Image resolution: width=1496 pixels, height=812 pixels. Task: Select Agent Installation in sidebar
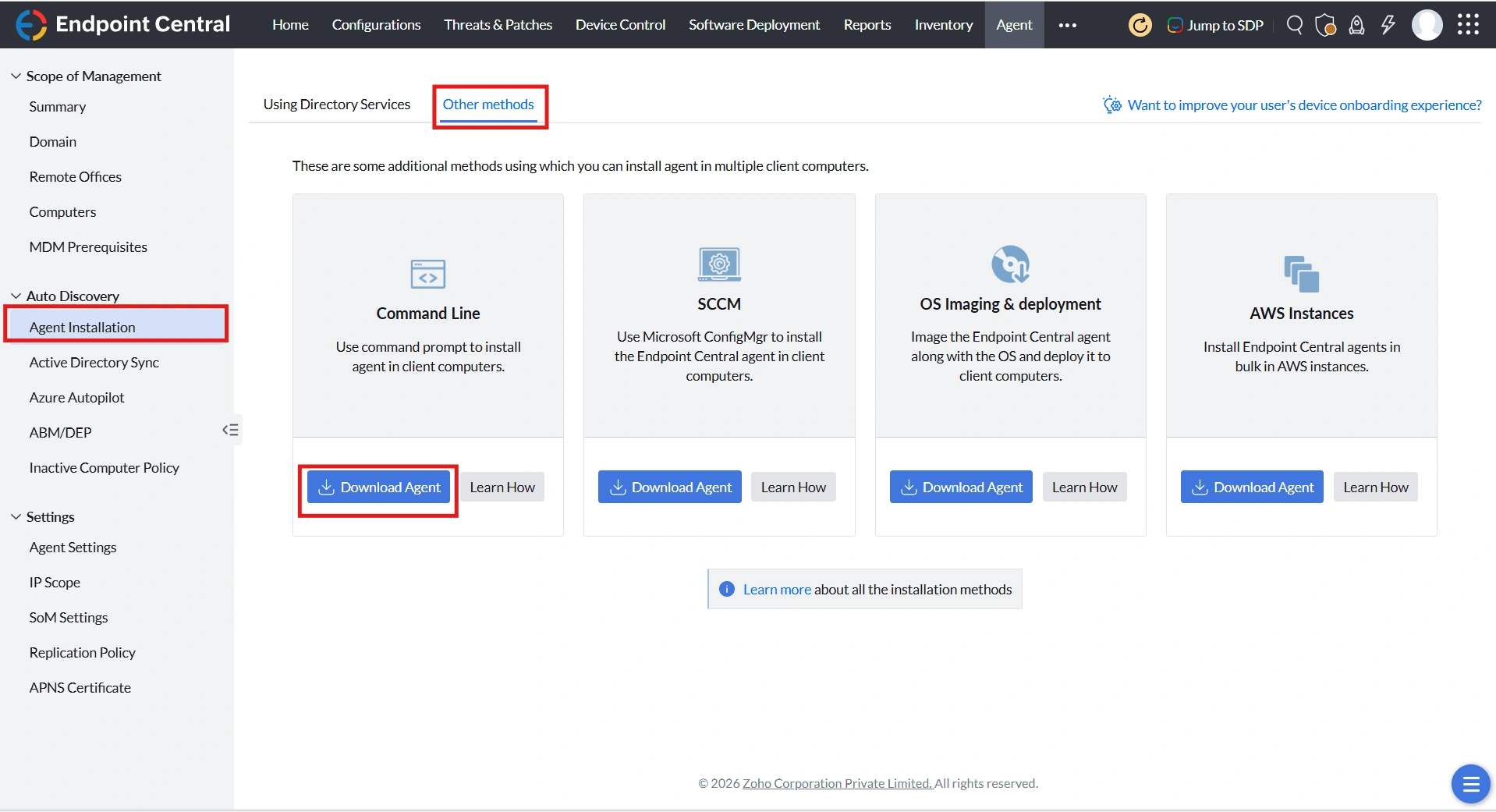[116, 327]
